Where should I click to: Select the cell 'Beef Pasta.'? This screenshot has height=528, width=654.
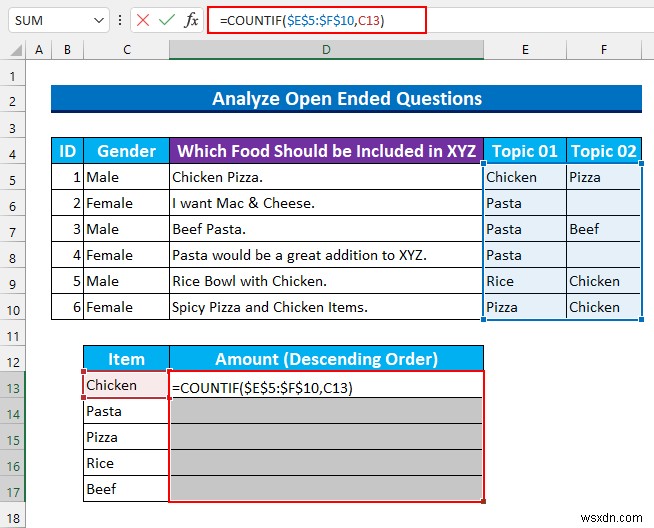326,229
